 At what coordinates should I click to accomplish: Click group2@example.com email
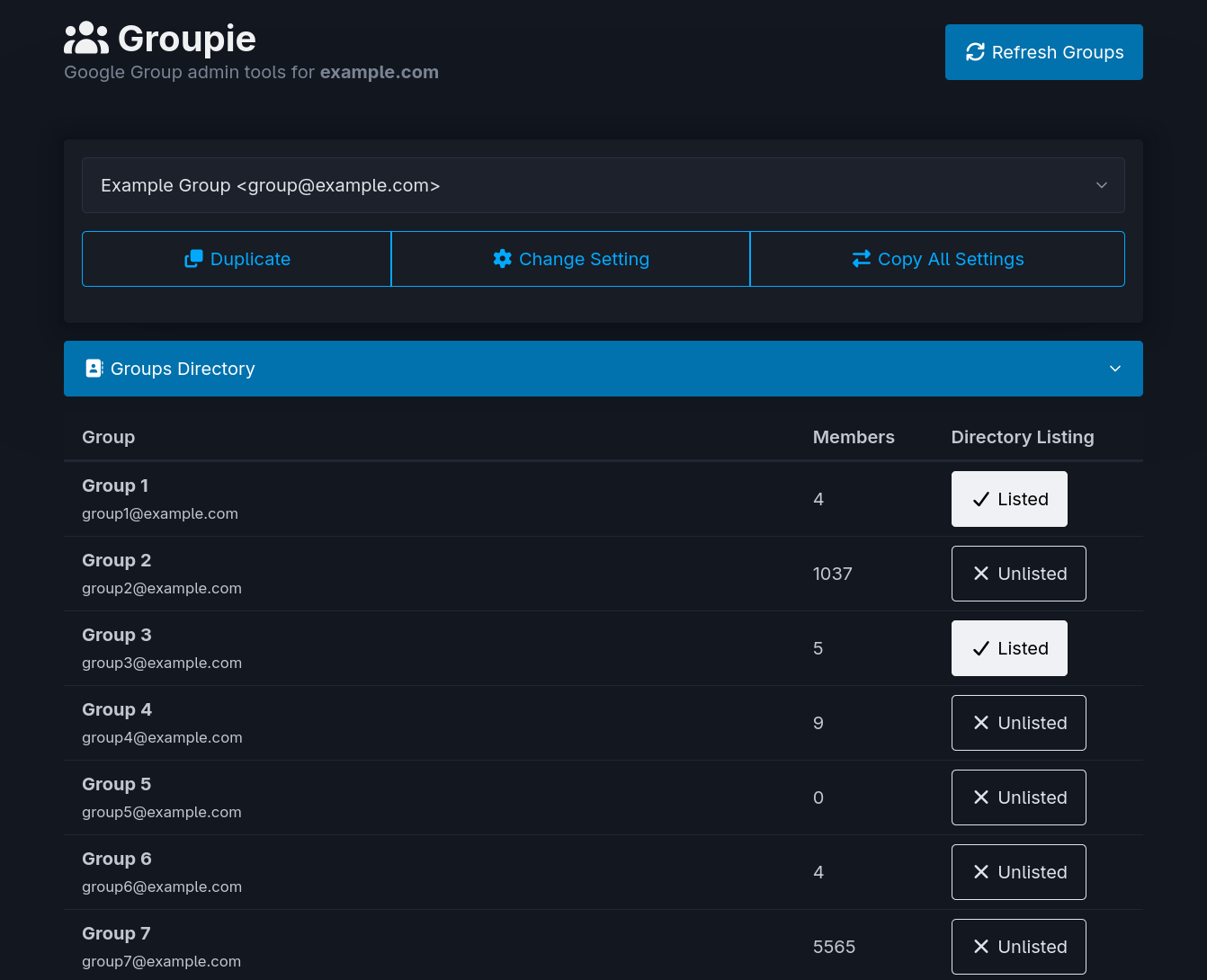[162, 588]
